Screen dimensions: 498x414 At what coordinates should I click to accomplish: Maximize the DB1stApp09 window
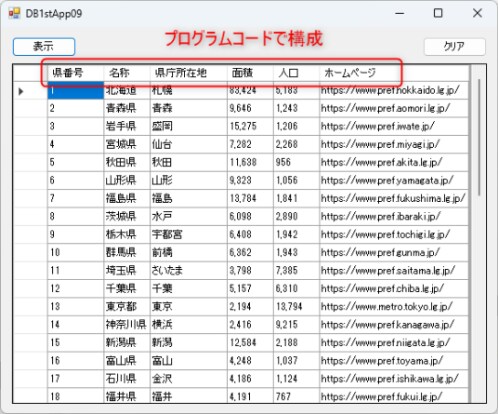tap(438, 13)
